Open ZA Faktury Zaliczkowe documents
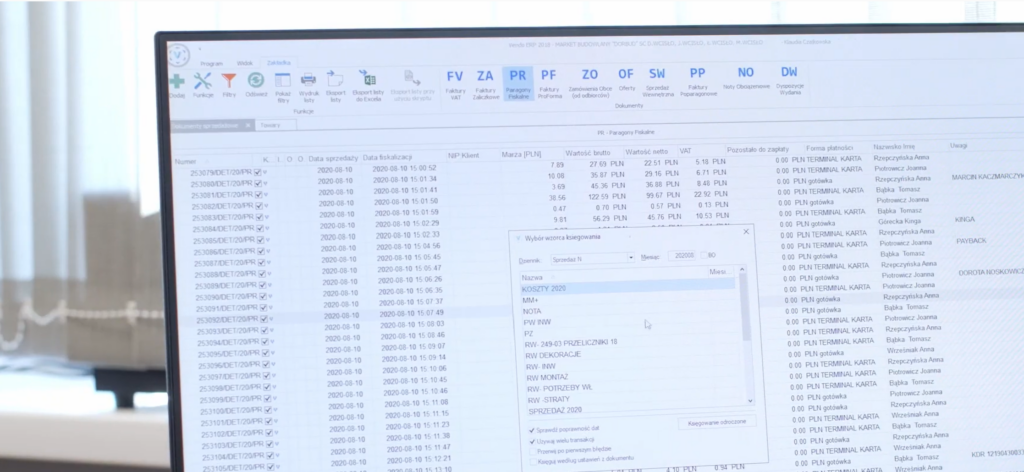This screenshot has height=472, width=1024. [x=485, y=84]
